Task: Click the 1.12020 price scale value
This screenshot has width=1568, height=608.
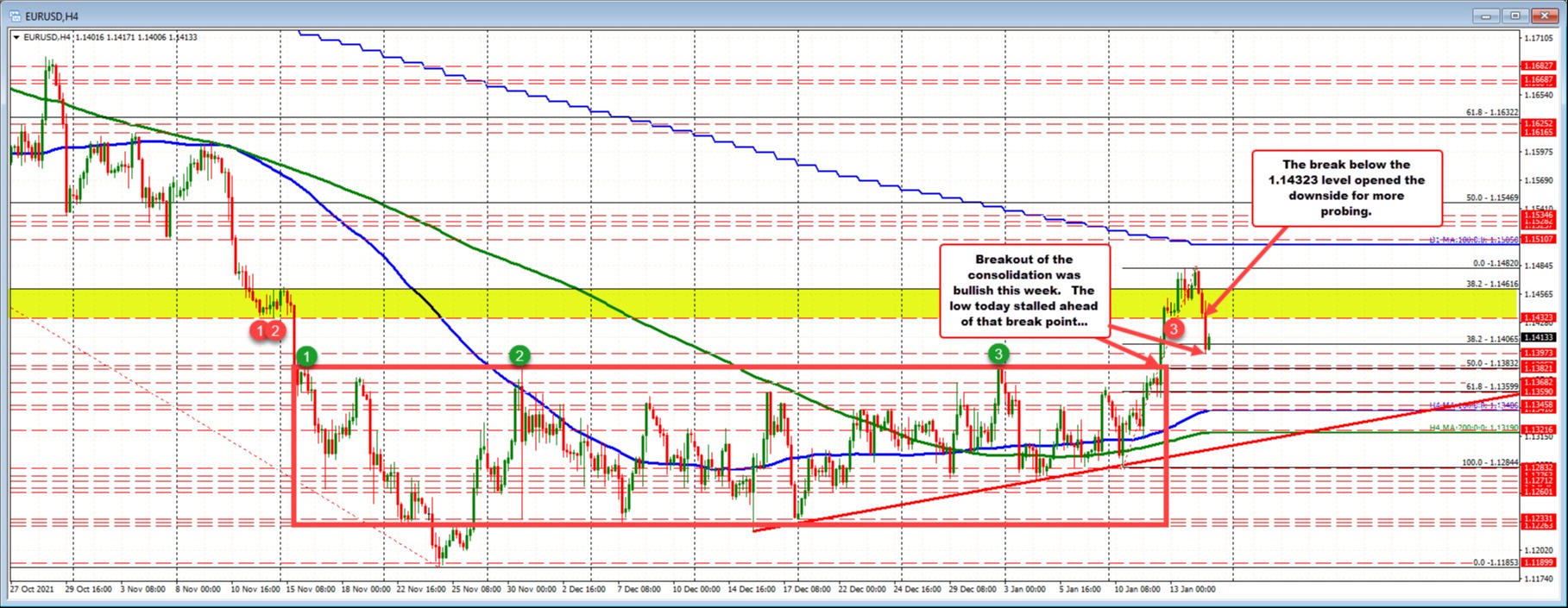Action: [1538, 549]
